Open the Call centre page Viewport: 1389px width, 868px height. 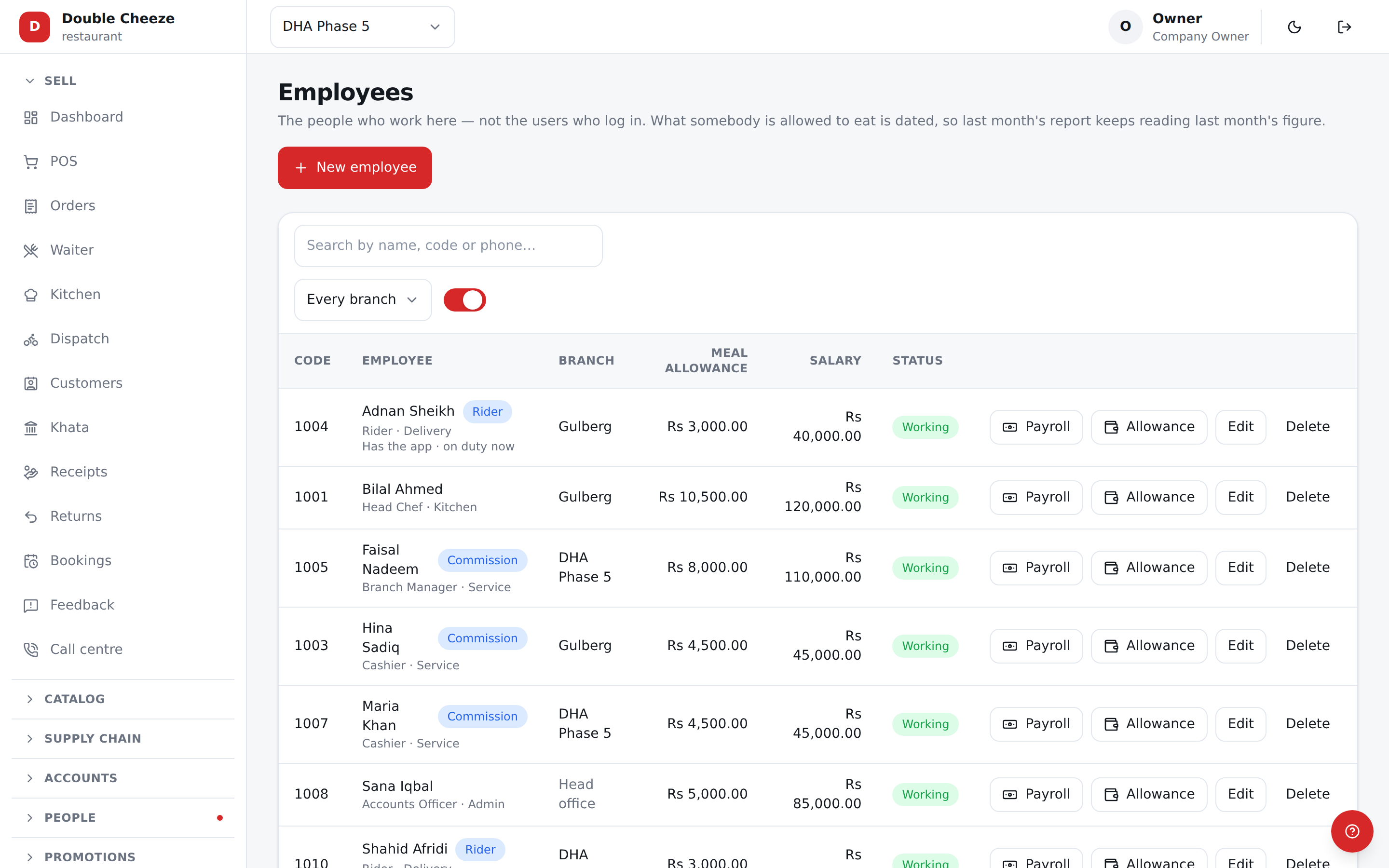(x=123, y=649)
